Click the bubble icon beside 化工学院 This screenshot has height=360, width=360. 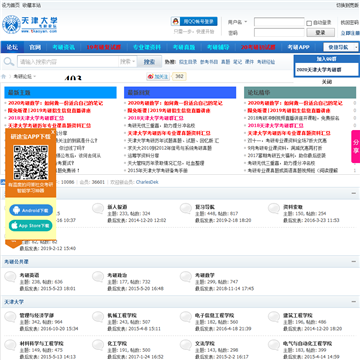98,345
